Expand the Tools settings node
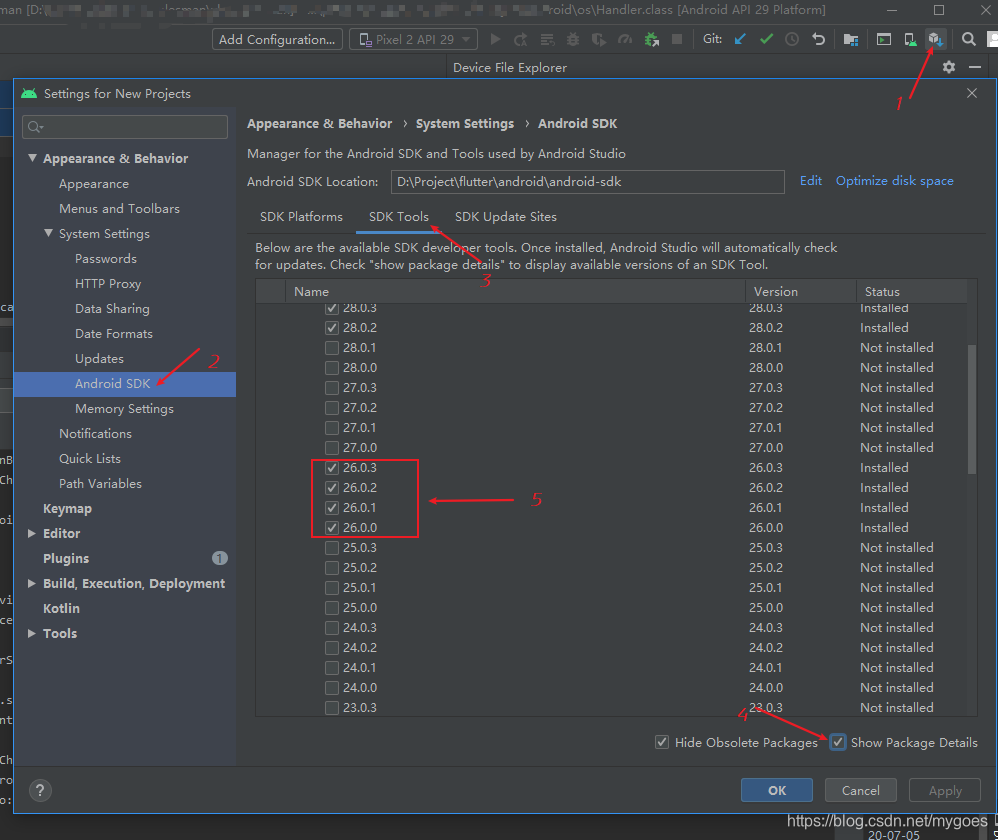This screenshot has height=840, width=998. (x=32, y=633)
